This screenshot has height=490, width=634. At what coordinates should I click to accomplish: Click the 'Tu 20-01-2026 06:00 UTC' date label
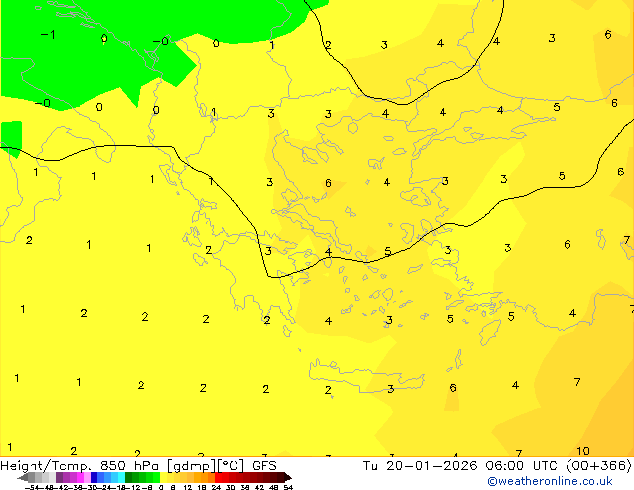tap(461, 466)
